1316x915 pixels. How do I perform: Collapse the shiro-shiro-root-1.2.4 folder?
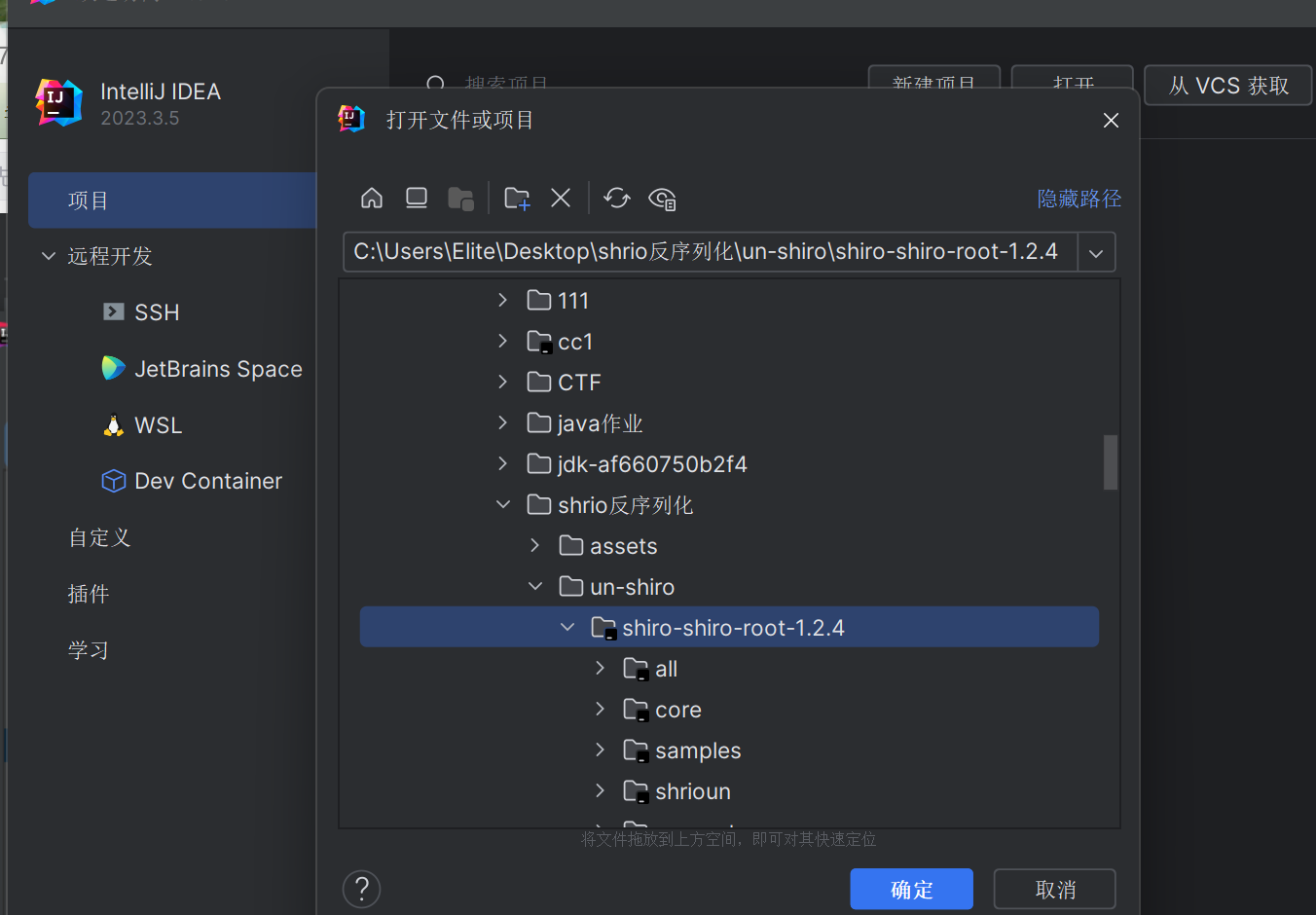(x=567, y=627)
